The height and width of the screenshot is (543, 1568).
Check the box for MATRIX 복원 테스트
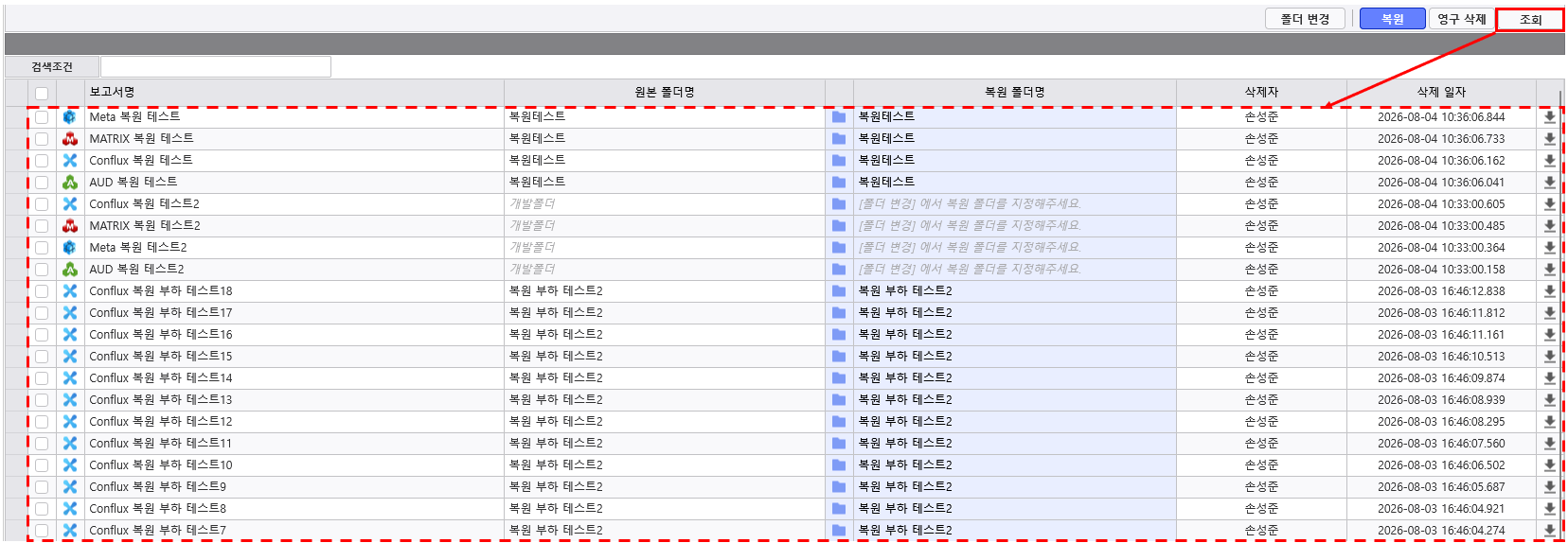pos(42,139)
